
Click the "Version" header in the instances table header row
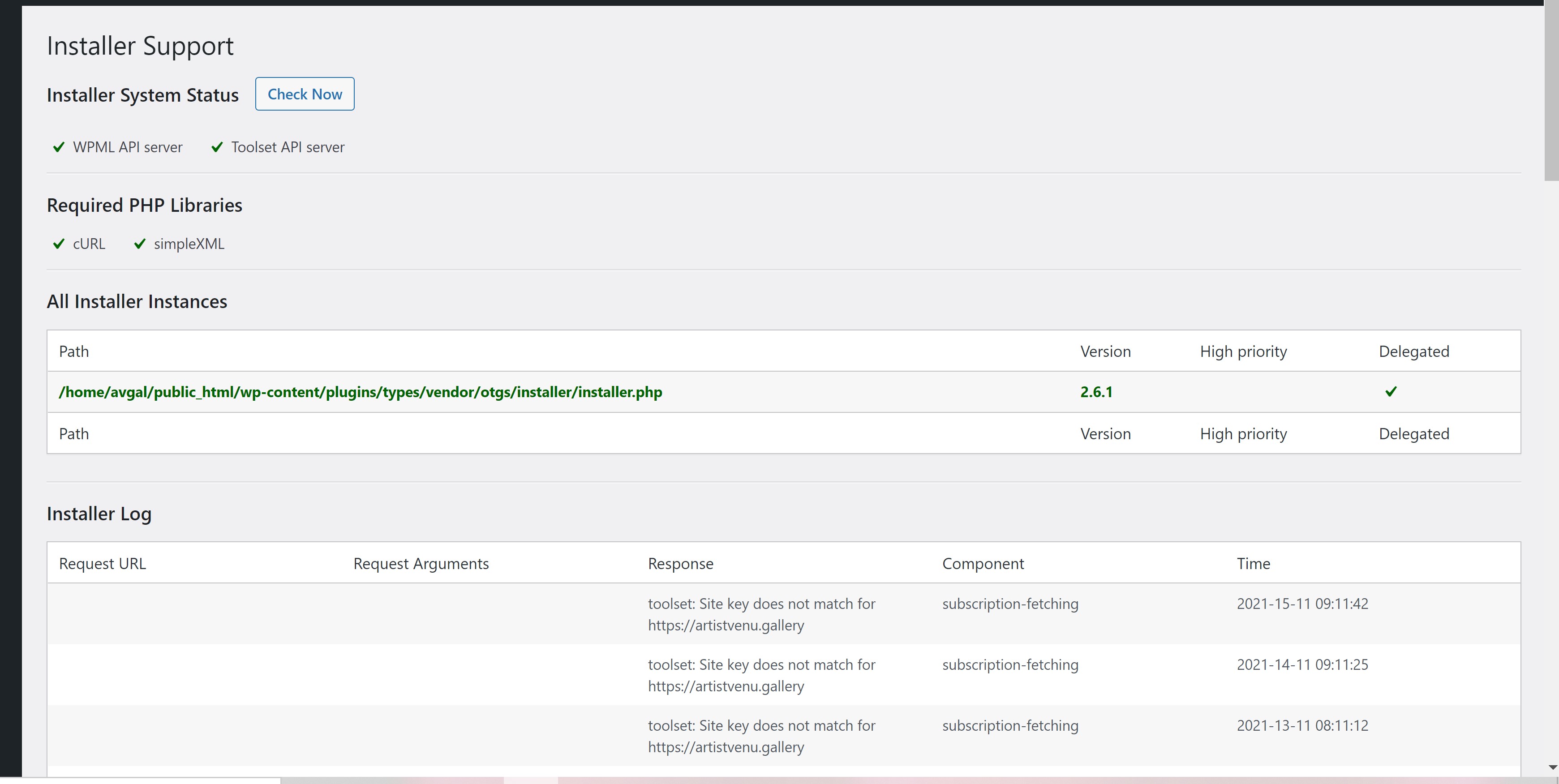point(1106,351)
